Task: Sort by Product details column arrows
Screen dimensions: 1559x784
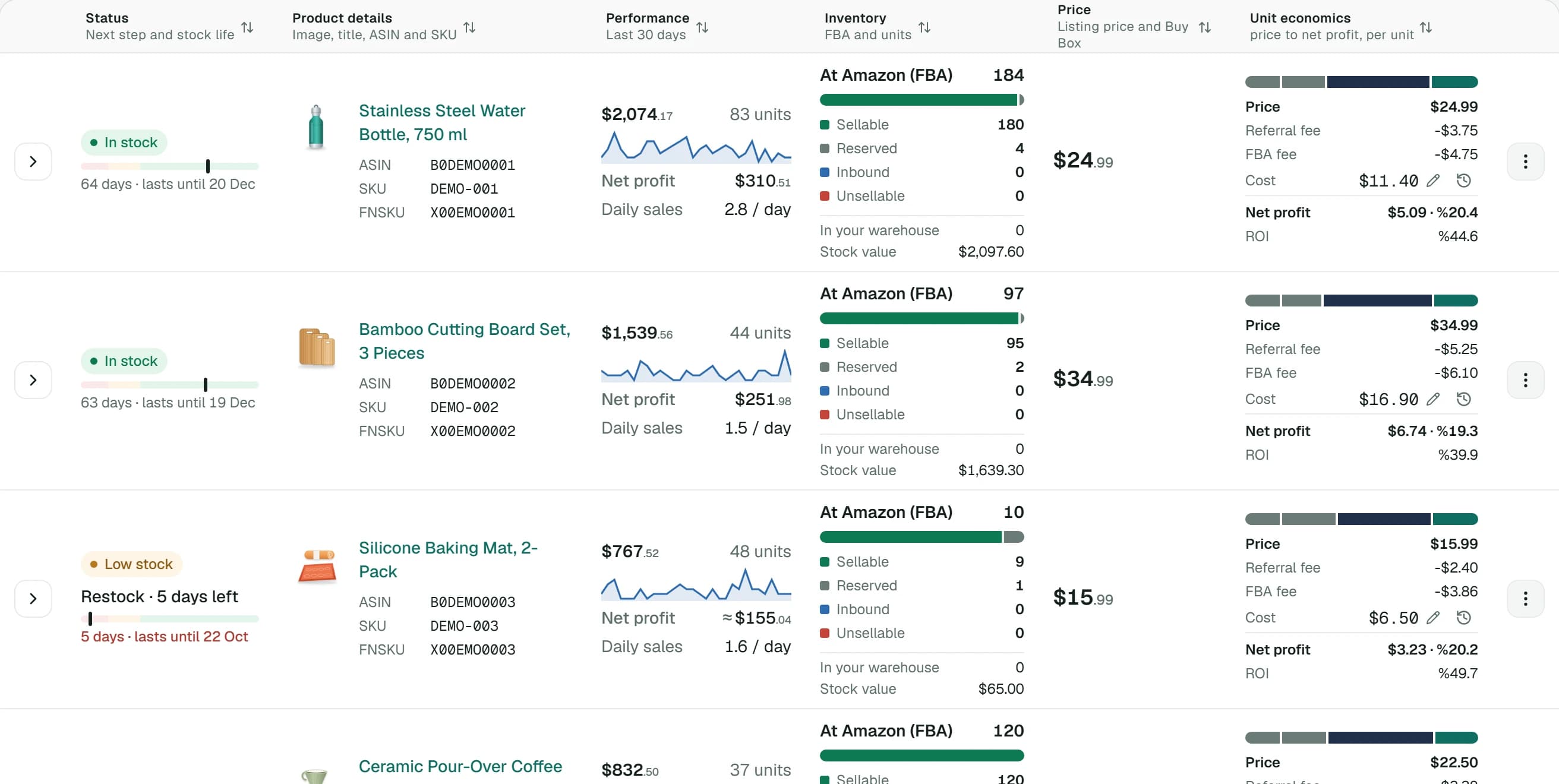Action: click(469, 27)
